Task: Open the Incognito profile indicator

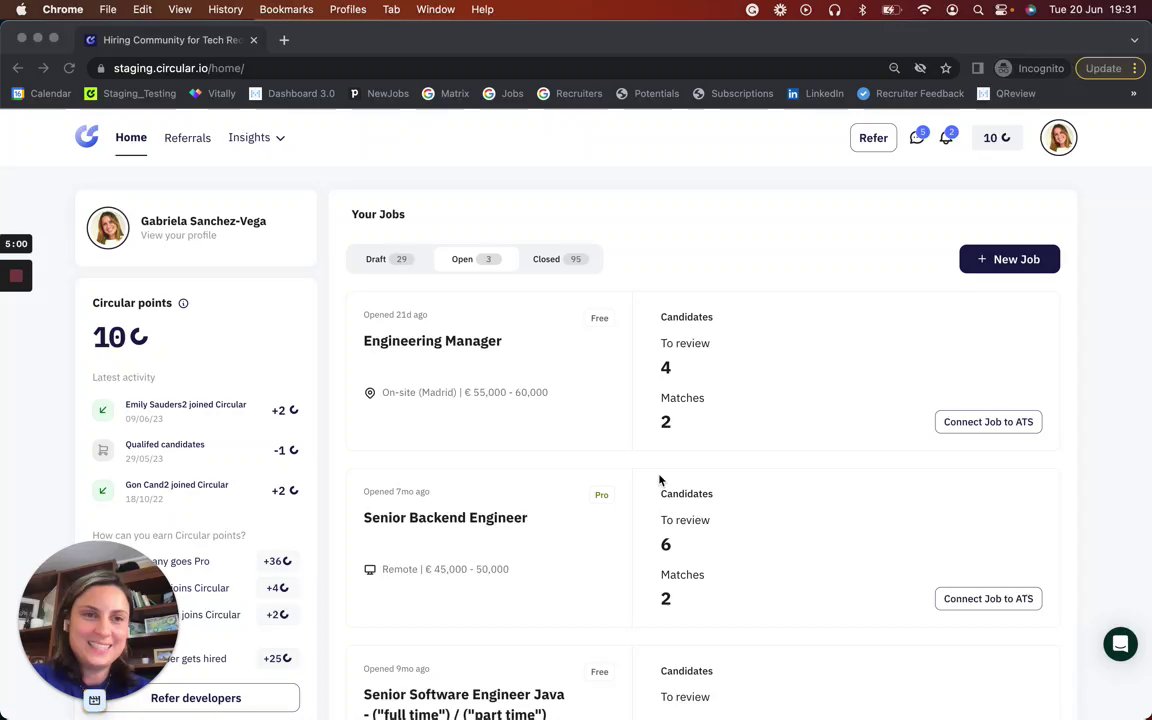Action: click(1029, 68)
